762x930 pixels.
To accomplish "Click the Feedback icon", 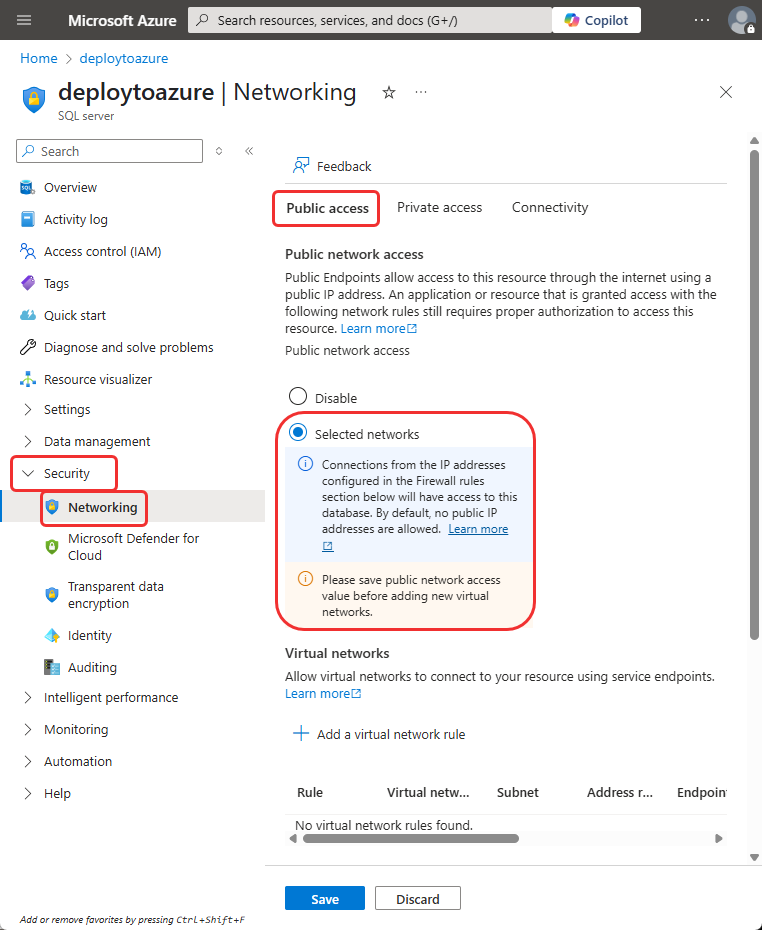I will (301, 166).
